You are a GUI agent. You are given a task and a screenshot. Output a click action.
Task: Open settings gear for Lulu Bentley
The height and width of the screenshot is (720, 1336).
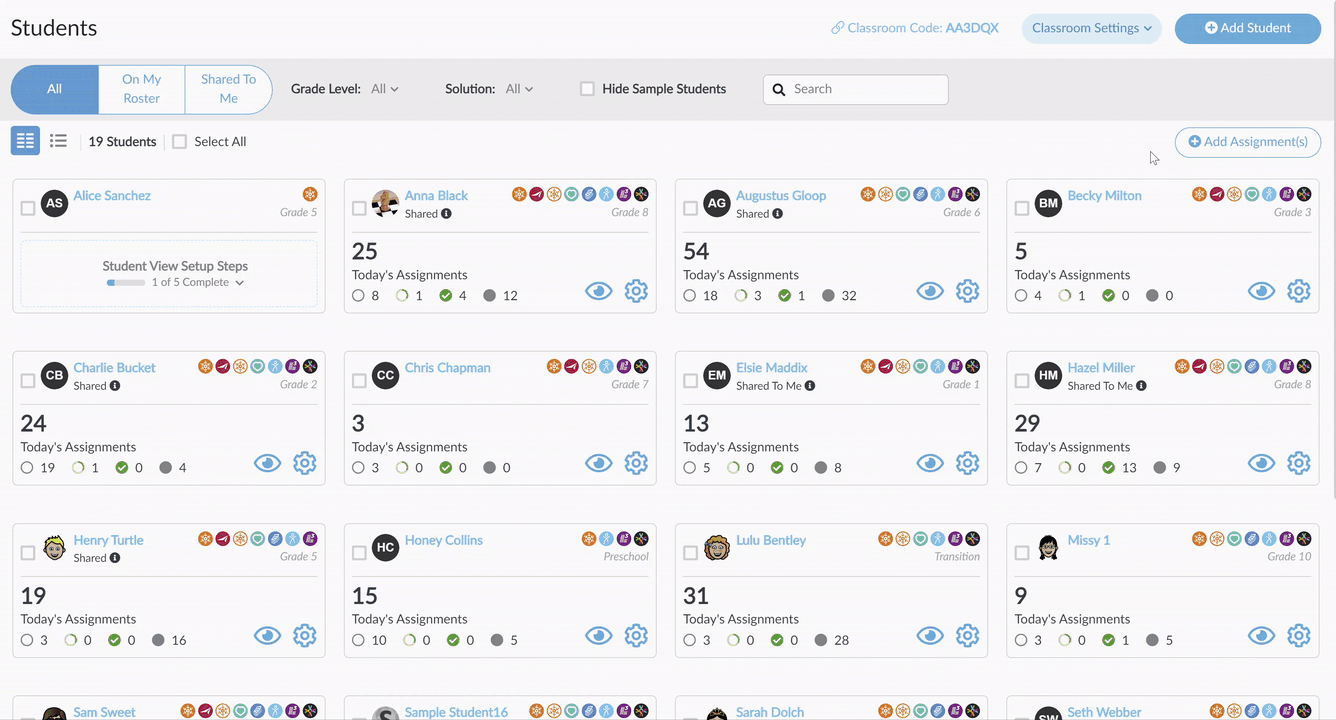click(x=967, y=635)
